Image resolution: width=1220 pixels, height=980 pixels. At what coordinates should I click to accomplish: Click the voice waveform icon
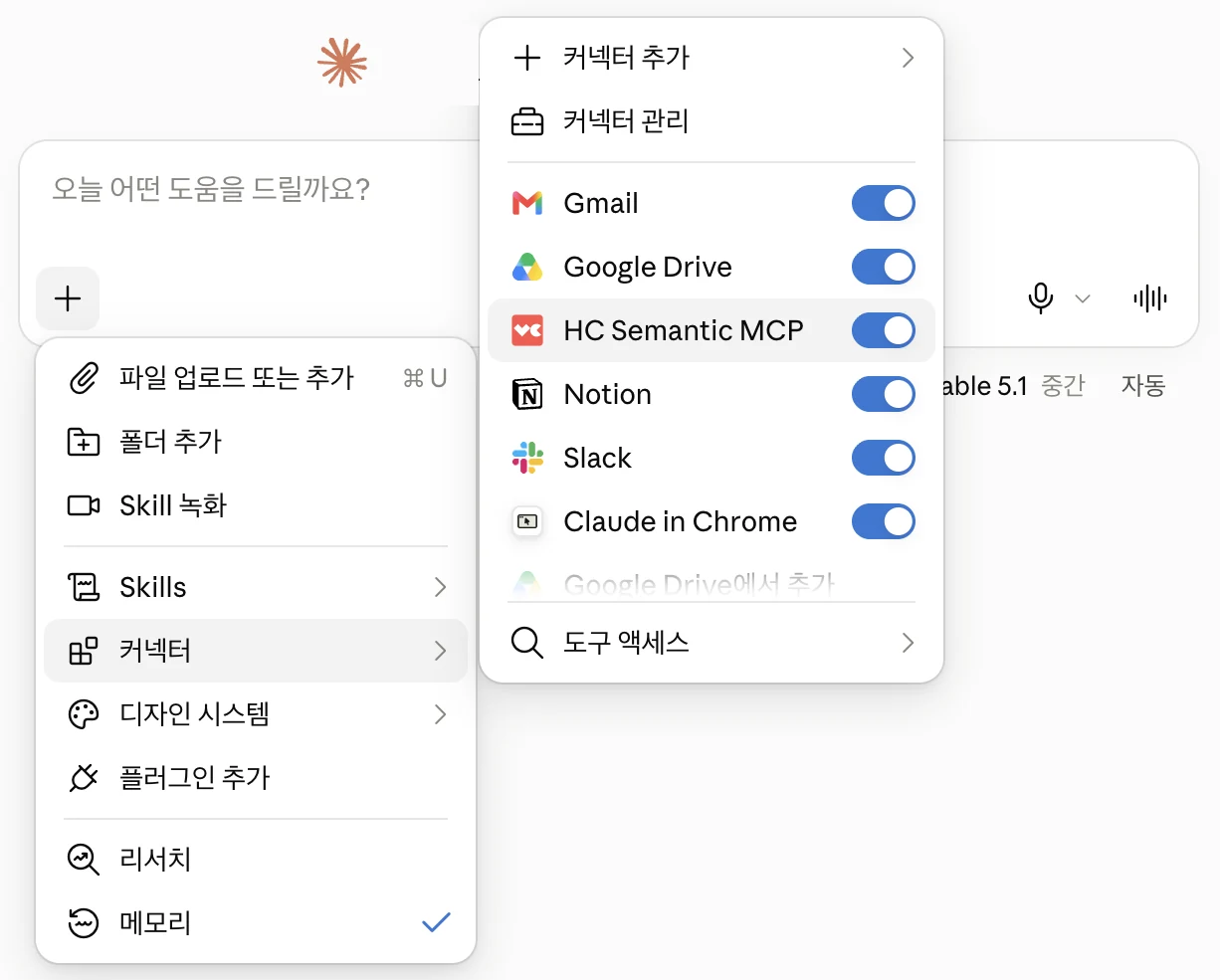[1150, 298]
